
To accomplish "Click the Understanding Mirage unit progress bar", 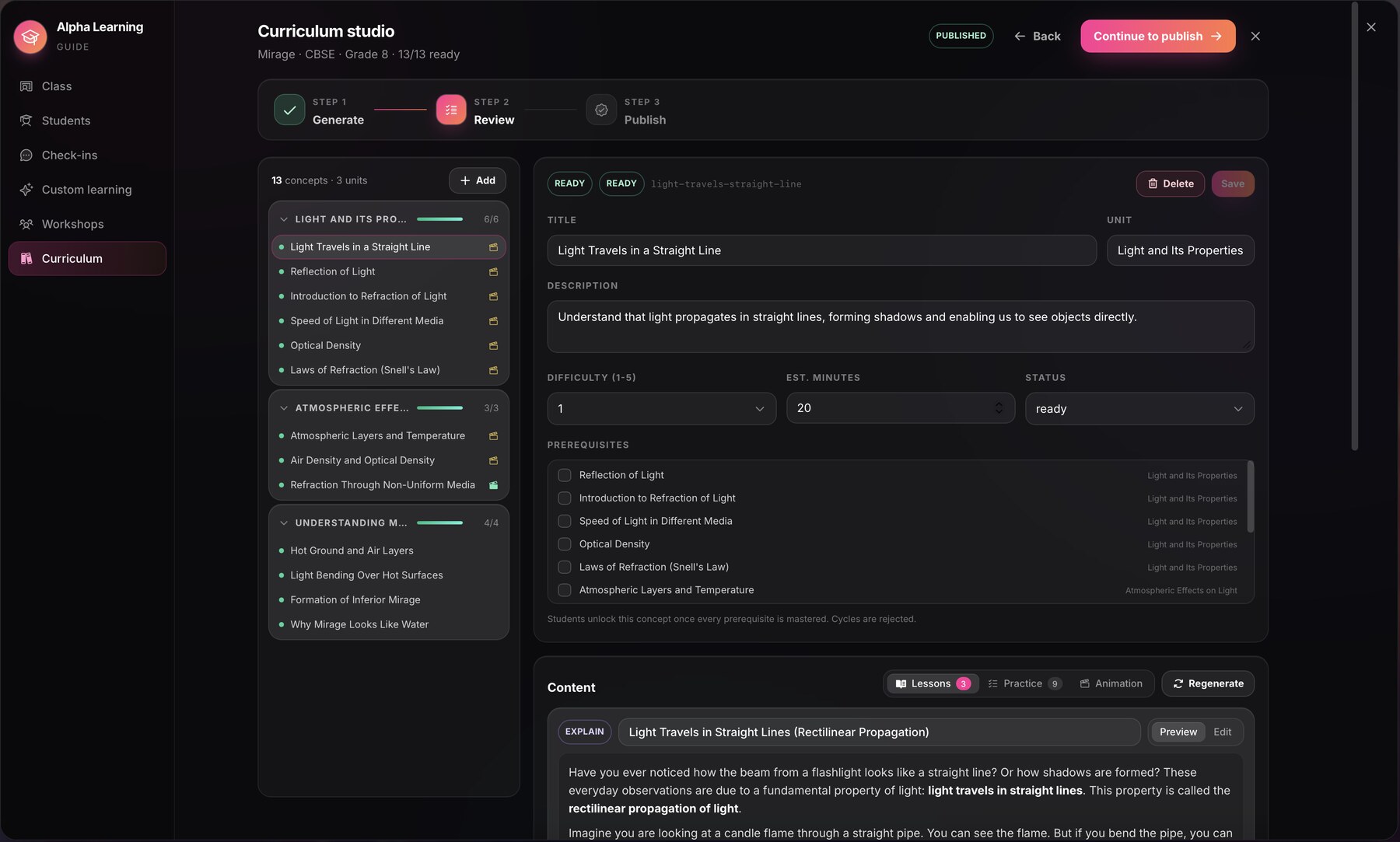I will point(440,523).
